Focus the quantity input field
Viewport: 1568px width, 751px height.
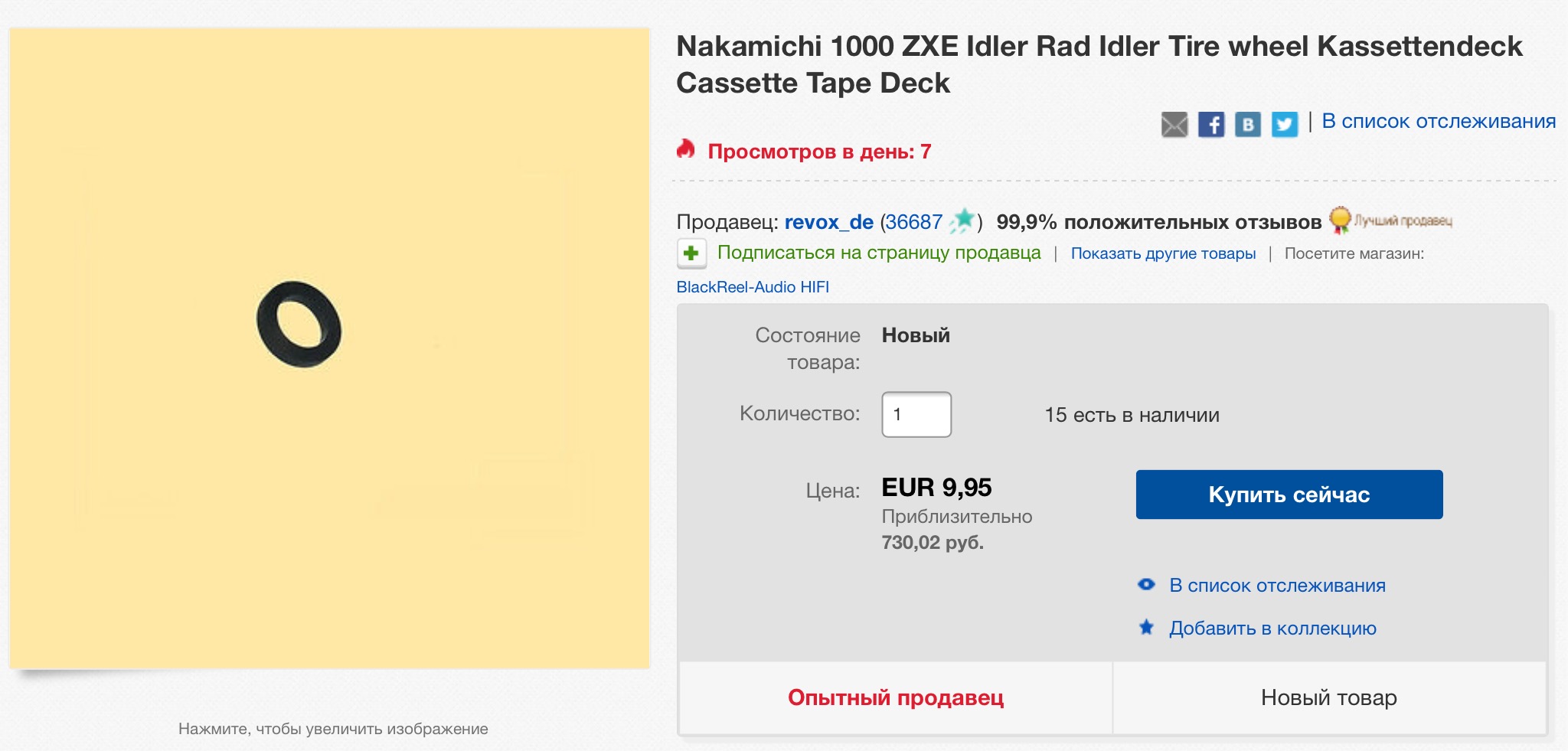[916, 414]
